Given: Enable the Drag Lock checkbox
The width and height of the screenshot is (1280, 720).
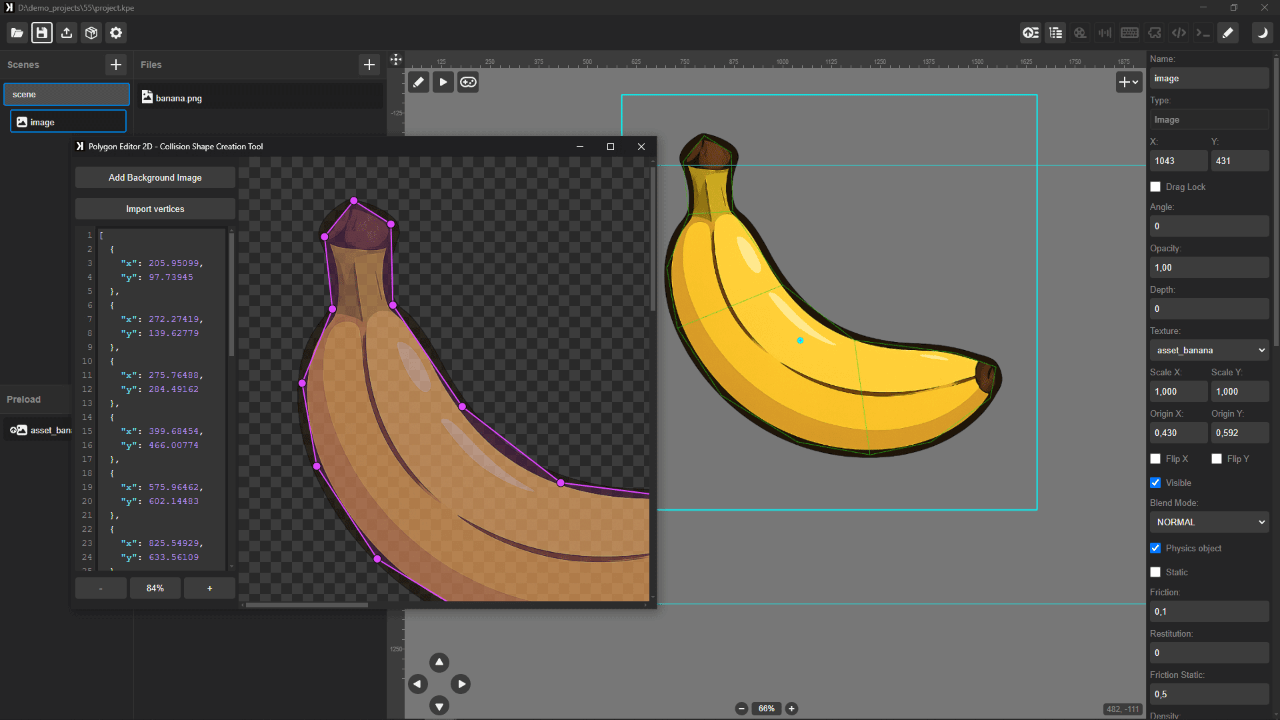Looking at the screenshot, I should [1156, 187].
